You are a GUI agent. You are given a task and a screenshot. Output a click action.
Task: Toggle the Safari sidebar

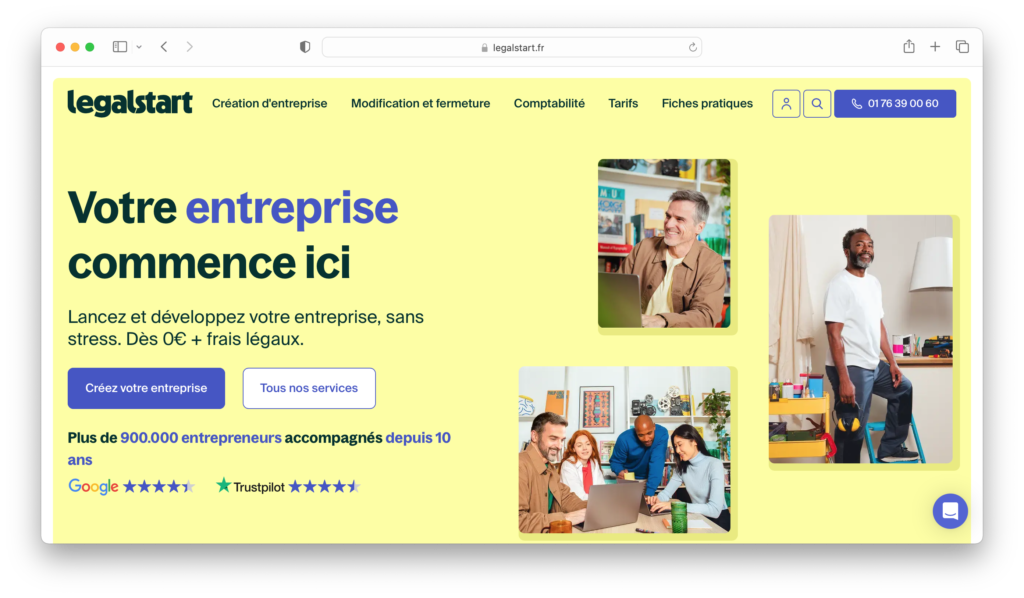coord(119,46)
